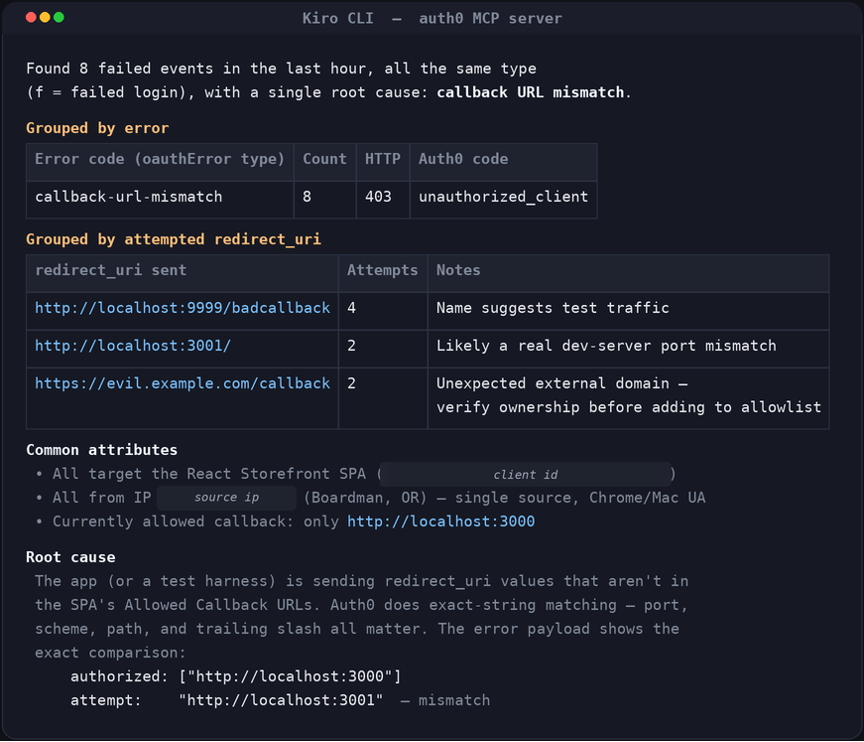Select the 'Root cause' heading
864x742 pixels.
click(71, 557)
